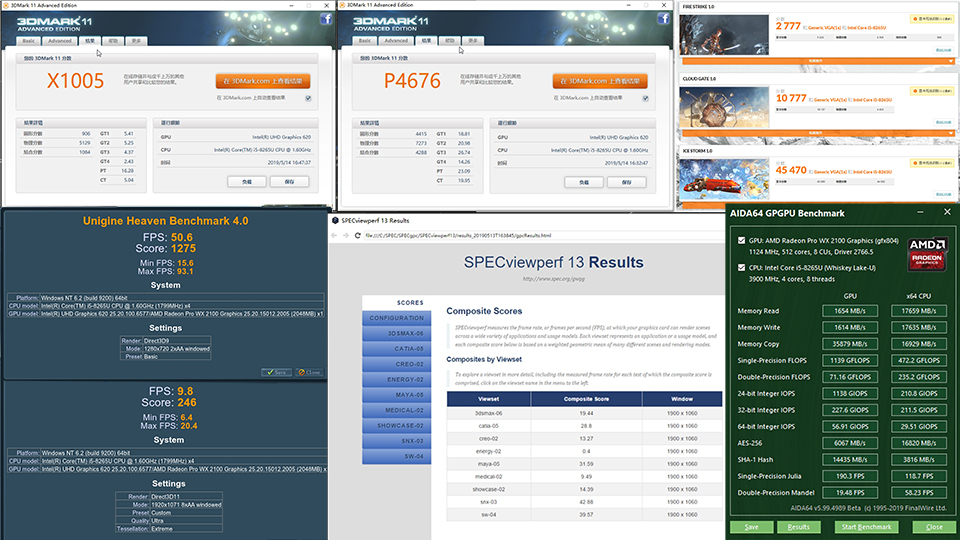Go back in SPECviewperf browser window
This screenshot has width=960, height=540.
334,235
